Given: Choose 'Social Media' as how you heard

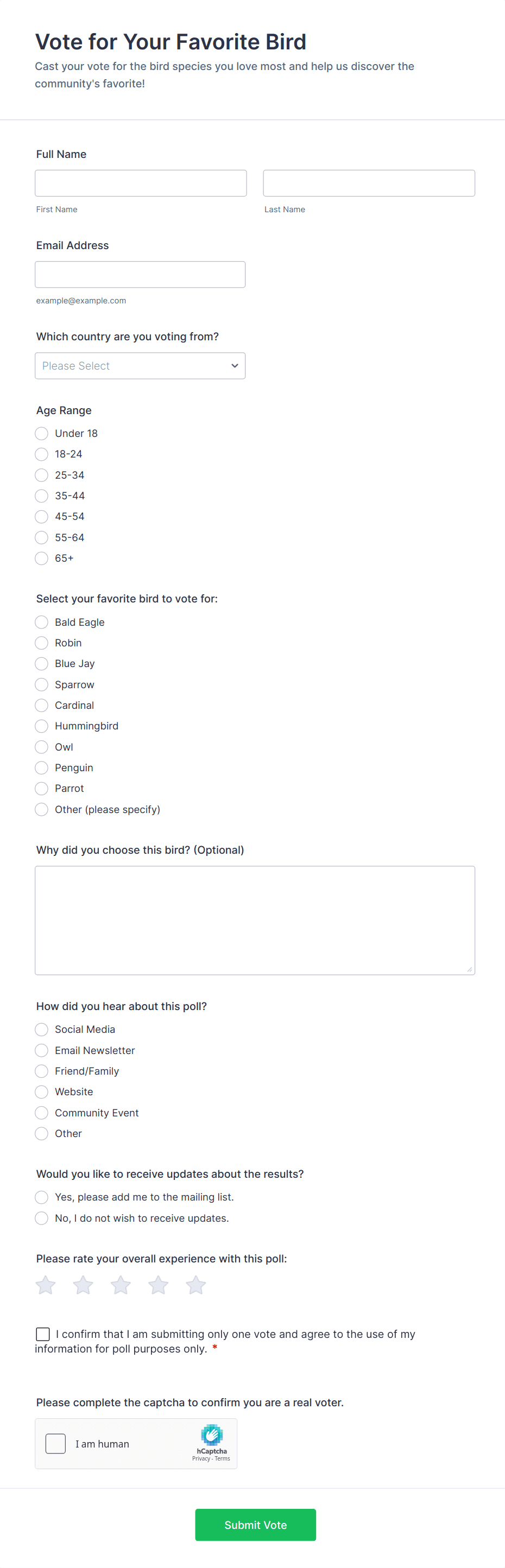Looking at the screenshot, I should [x=41, y=1029].
